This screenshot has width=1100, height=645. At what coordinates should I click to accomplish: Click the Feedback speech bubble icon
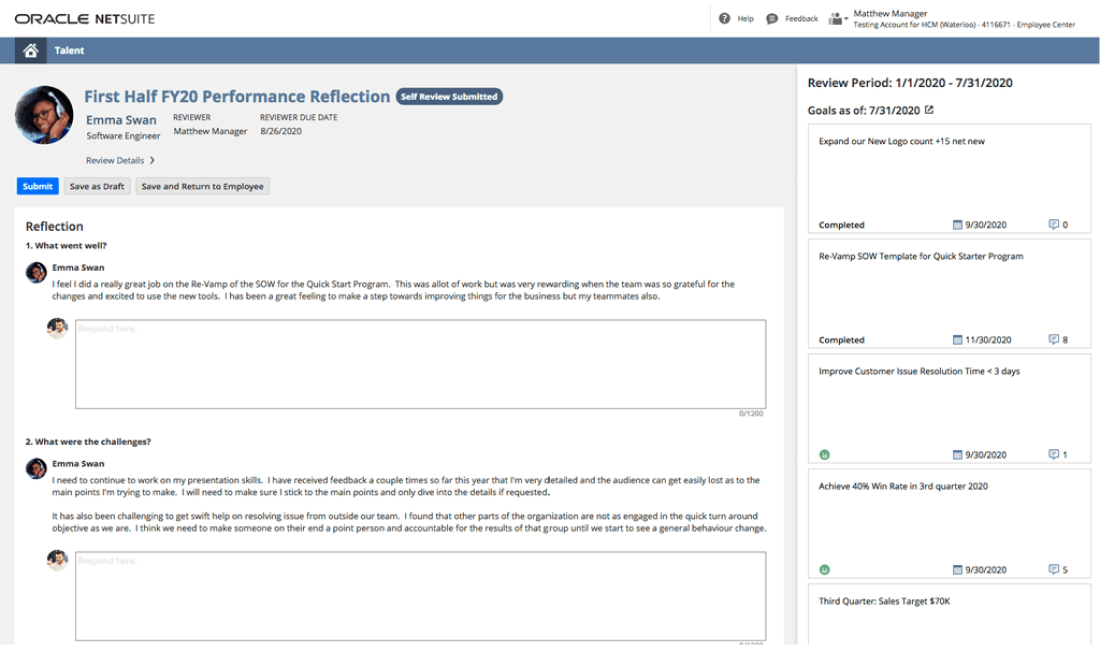coord(772,18)
